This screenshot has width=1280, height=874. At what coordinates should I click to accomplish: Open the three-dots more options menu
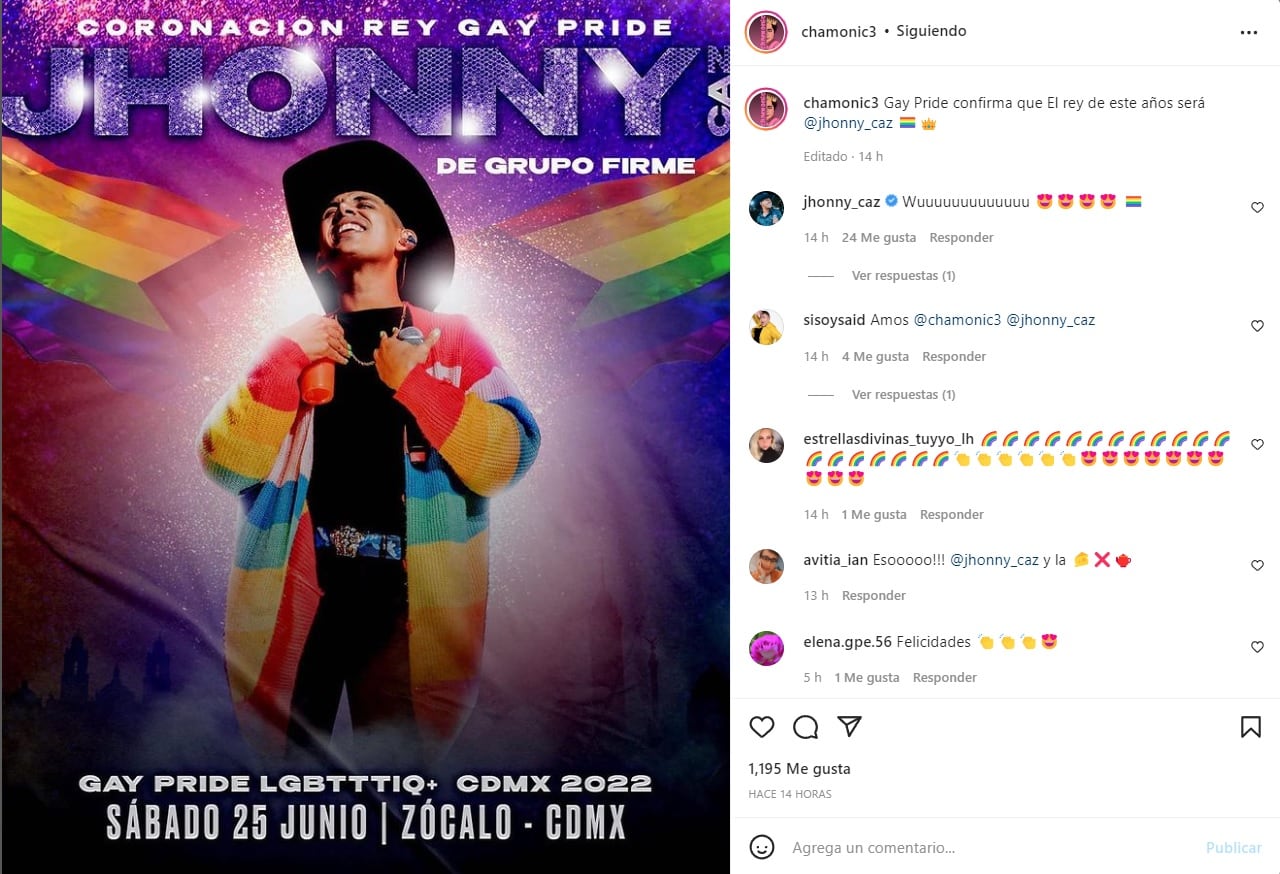coord(1249,32)
